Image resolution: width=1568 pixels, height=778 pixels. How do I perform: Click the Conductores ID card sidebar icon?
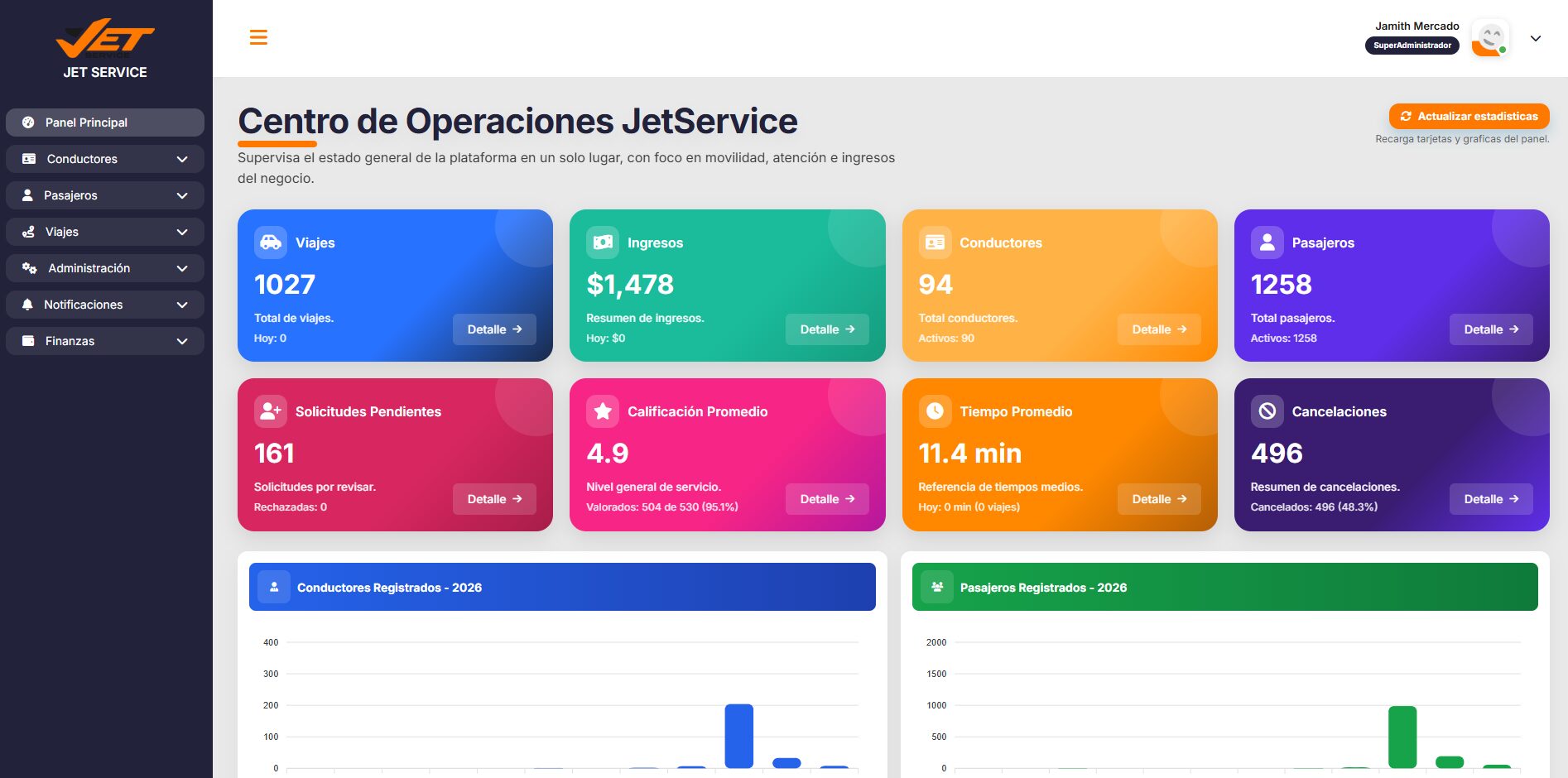coord(29,159)
